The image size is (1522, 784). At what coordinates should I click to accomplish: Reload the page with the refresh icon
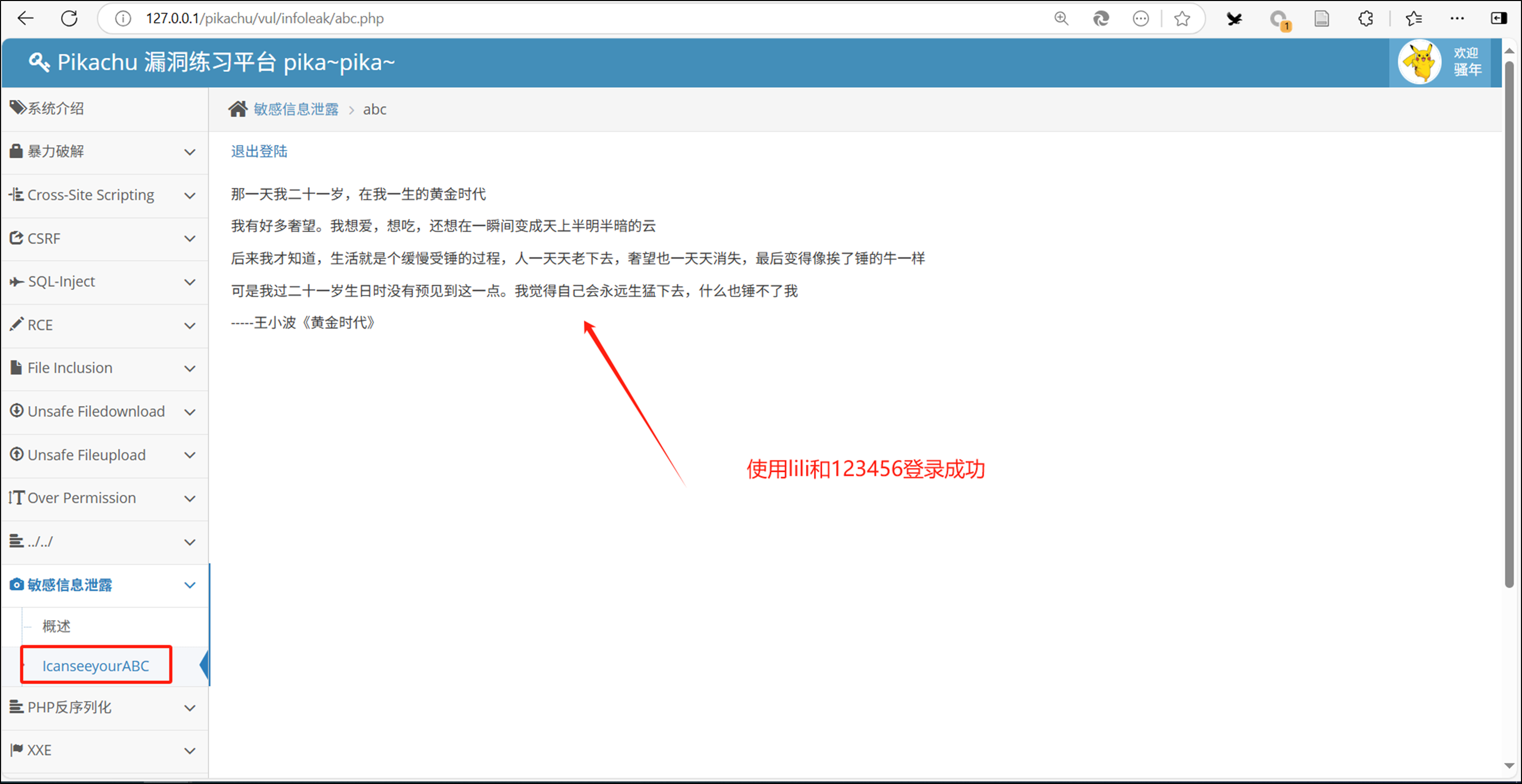[70, 18]
